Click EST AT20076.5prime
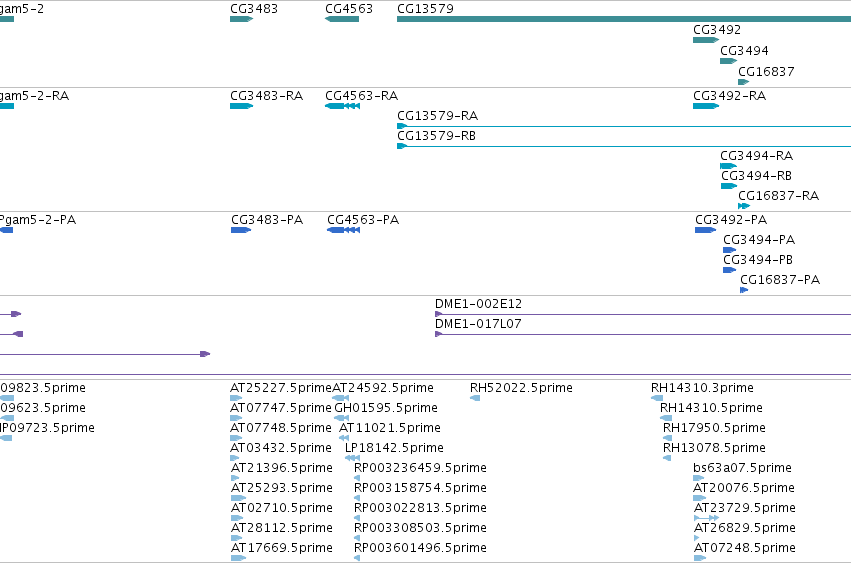 [744, 489]
